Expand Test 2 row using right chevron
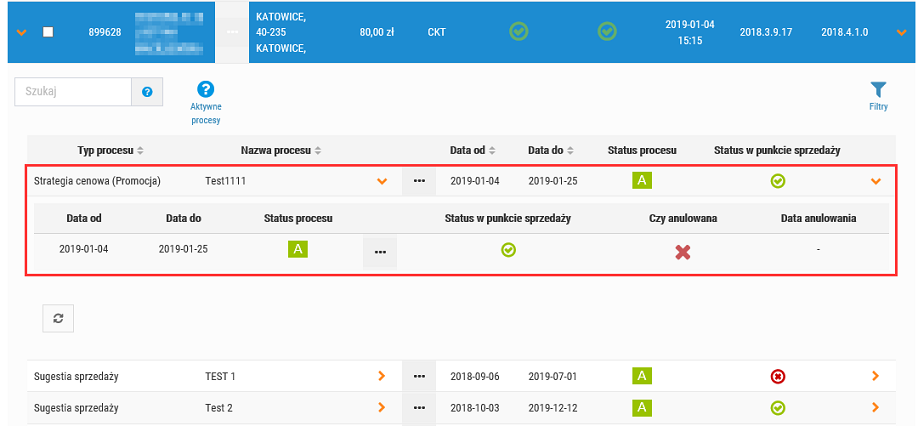Image resolution: width=918 pixels, height=426 pixels. point(876,407)
